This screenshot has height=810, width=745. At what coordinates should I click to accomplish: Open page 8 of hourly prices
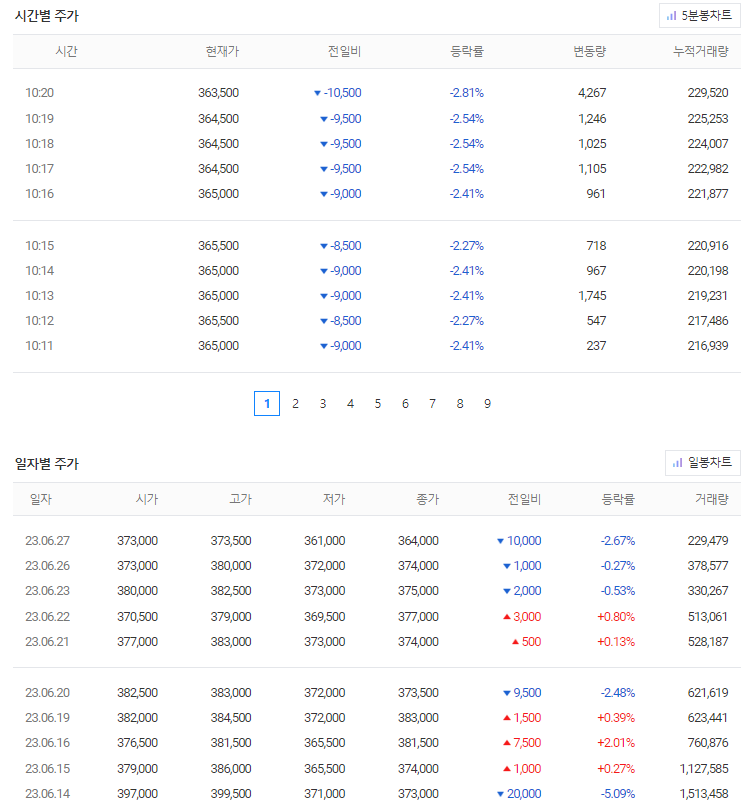coord(460,403)
